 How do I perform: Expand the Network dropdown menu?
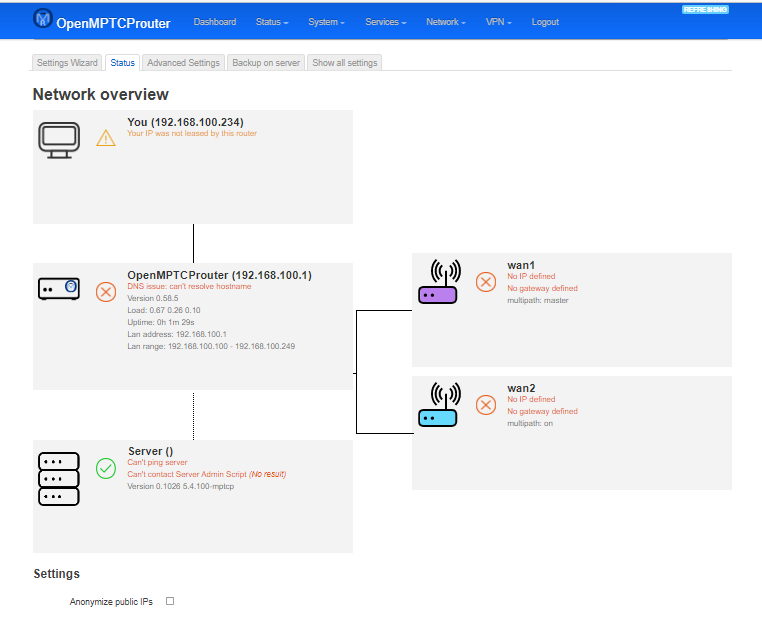click(x=446, y=22)
